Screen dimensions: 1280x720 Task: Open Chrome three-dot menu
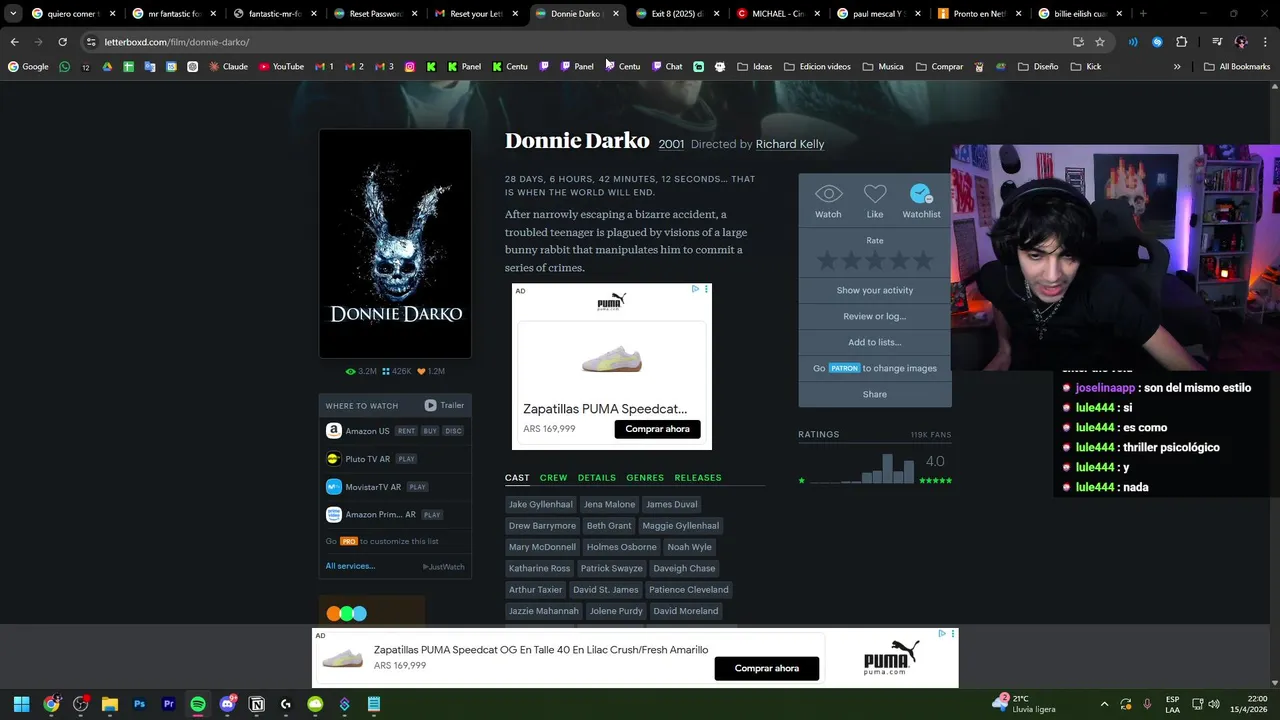pyautogui.click(x=1264, y=42)
